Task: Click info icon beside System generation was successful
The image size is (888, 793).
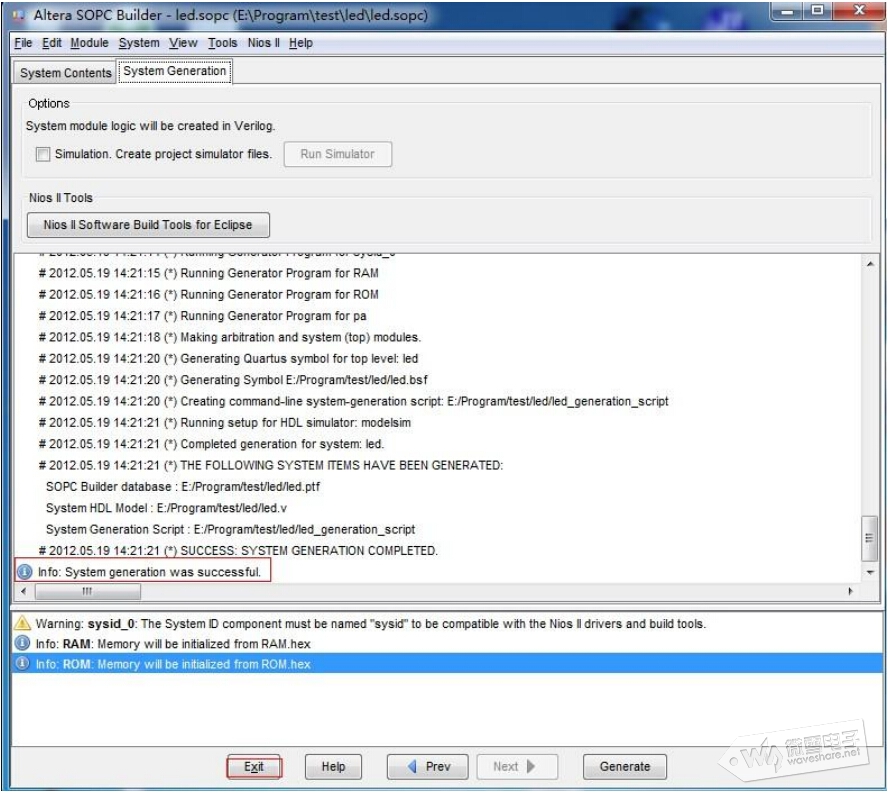Action: (x=24, y=572)
